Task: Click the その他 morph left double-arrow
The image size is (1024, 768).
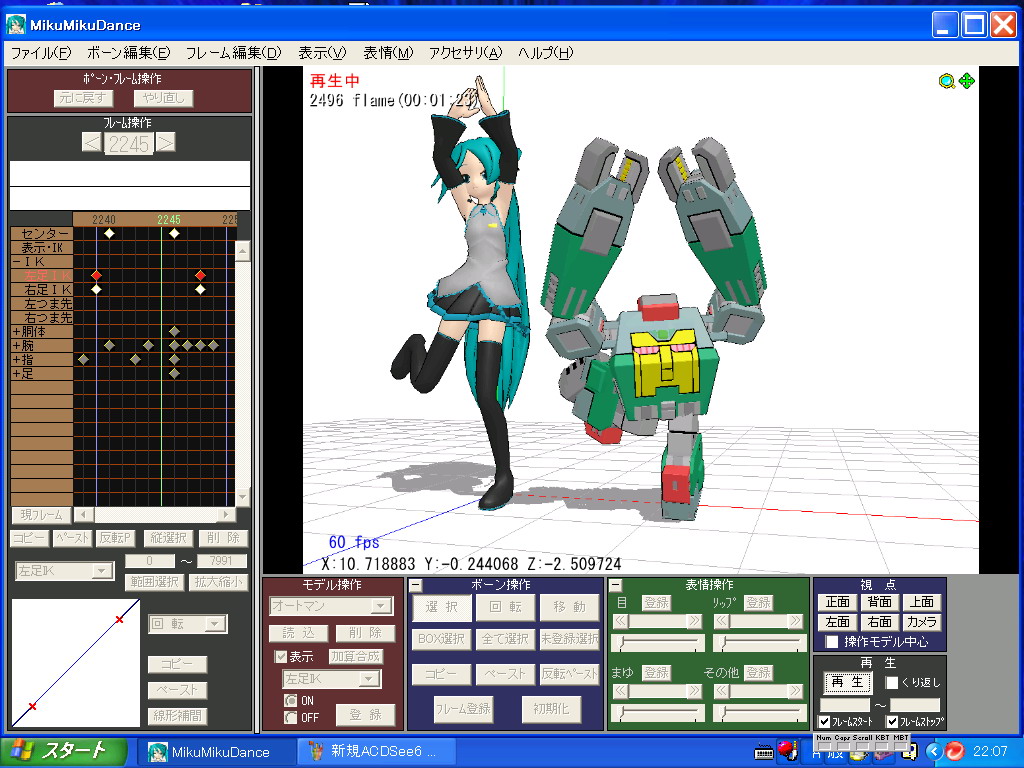Action: pos(722,691)
